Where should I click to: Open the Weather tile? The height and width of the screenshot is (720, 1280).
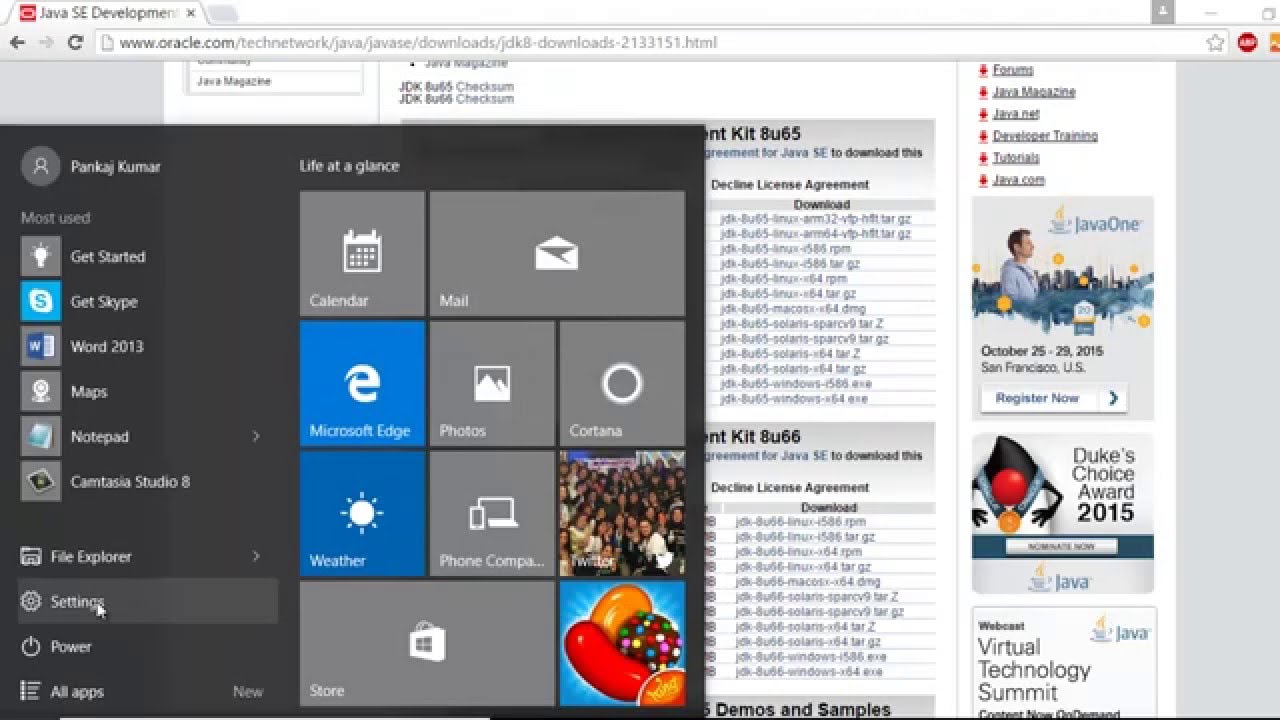point(362,513)
